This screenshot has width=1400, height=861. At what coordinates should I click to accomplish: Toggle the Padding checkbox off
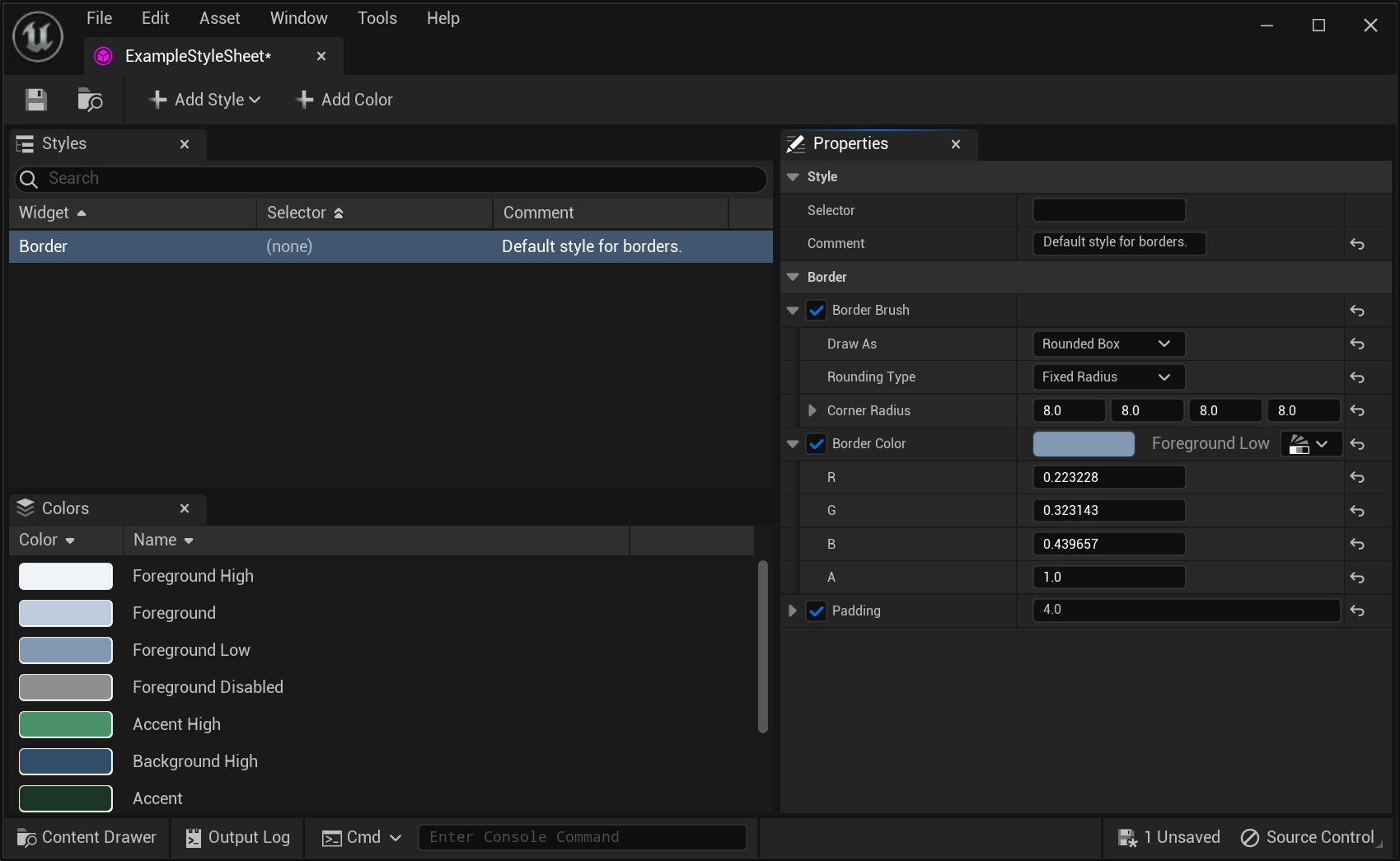[816, 611]
